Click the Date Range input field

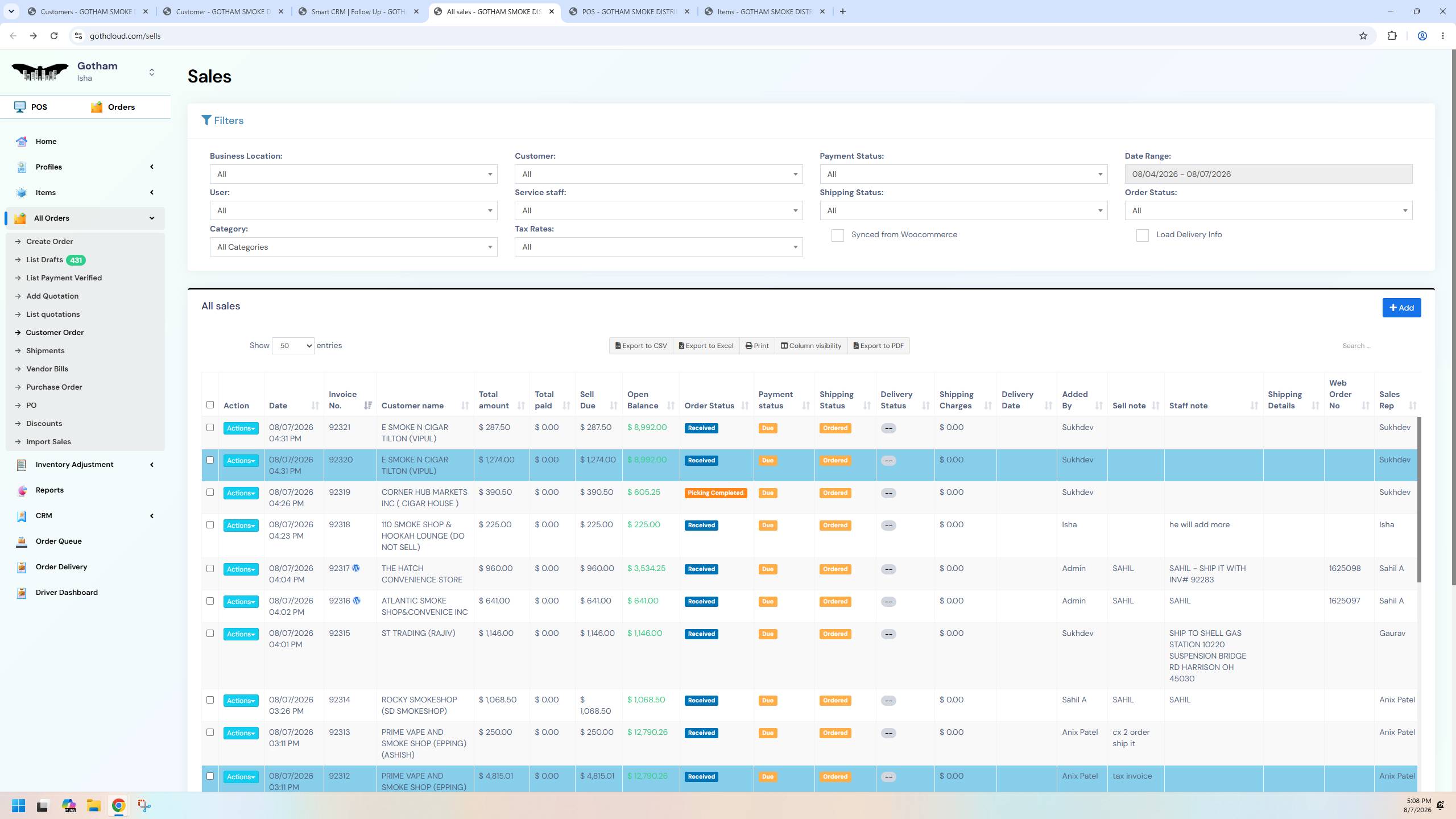pos(1268,174)
